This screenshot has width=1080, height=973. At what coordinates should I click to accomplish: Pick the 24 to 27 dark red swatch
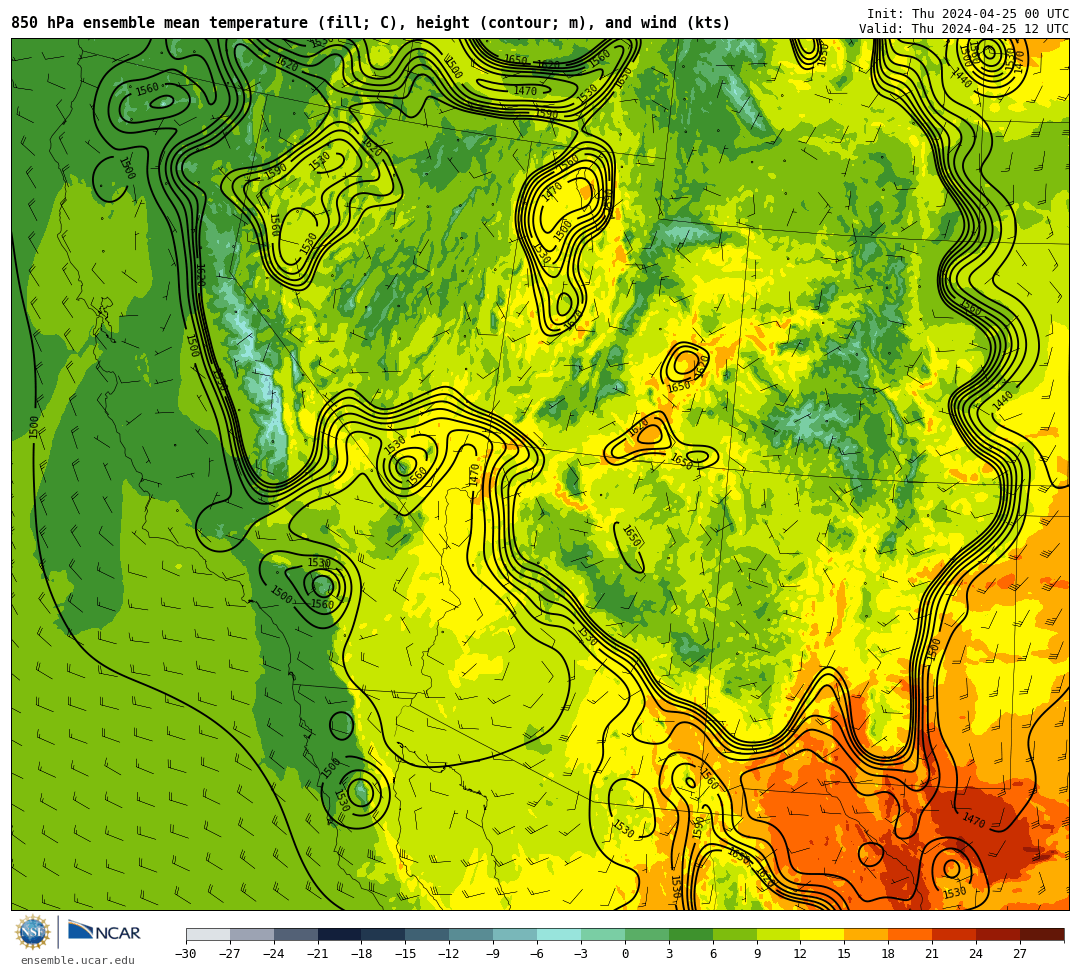pos(999,934)
